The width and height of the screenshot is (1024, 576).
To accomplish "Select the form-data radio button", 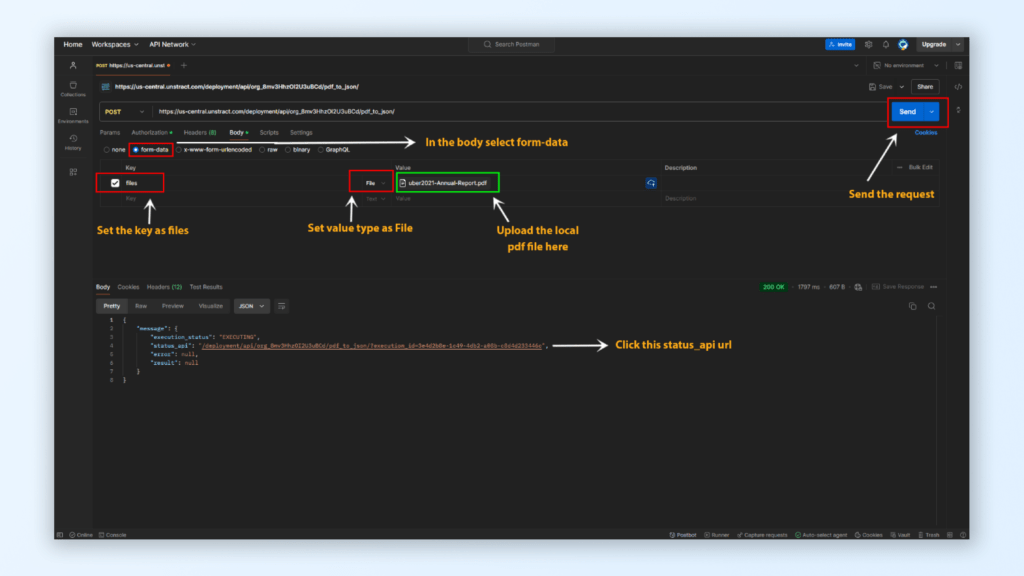I will pyautogui.click(x=136, y=150).
